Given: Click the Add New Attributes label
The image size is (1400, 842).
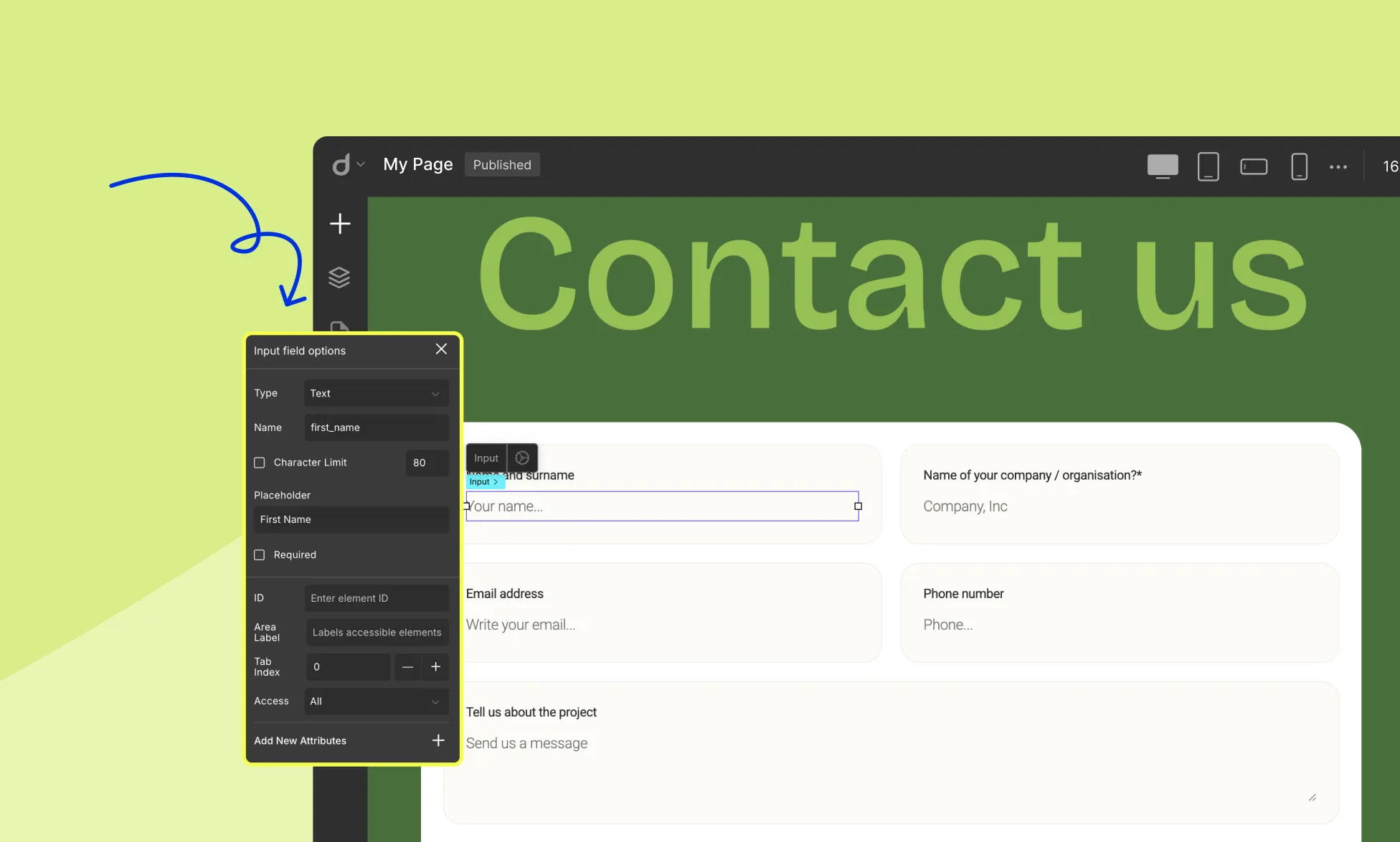Looking at the screenshot, I should pos(300,741).
